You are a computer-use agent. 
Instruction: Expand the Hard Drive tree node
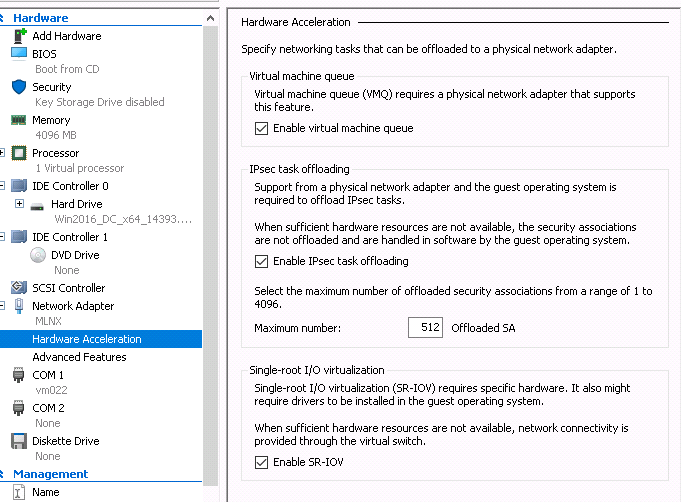pyautogui.click(x=20, y=204)
